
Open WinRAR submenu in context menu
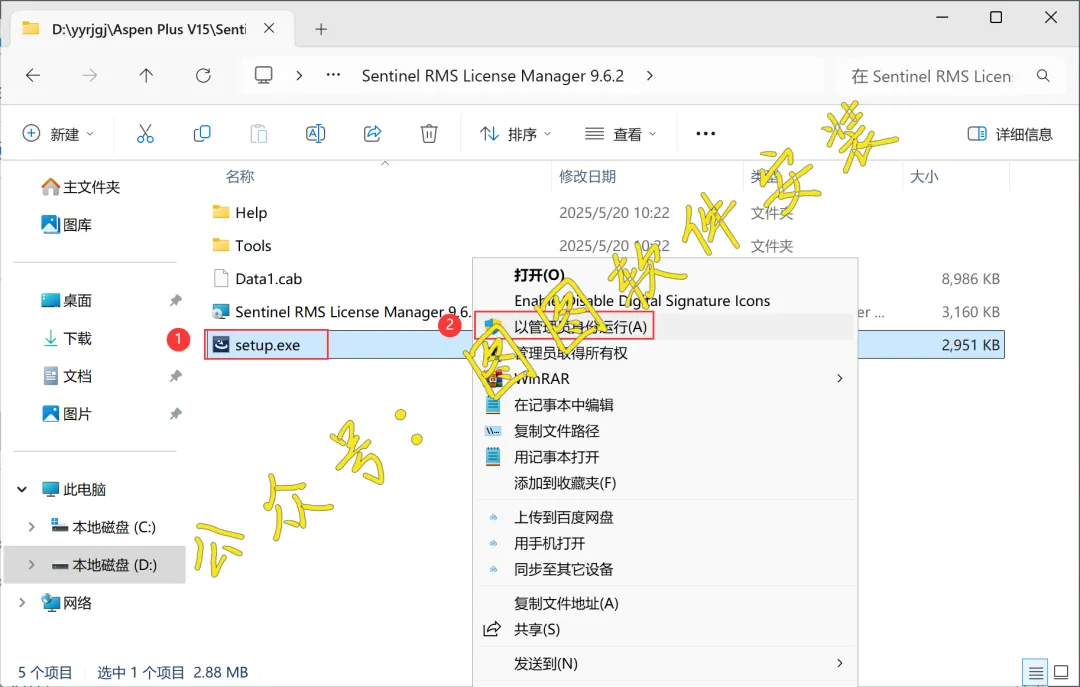tap(666, 379)
